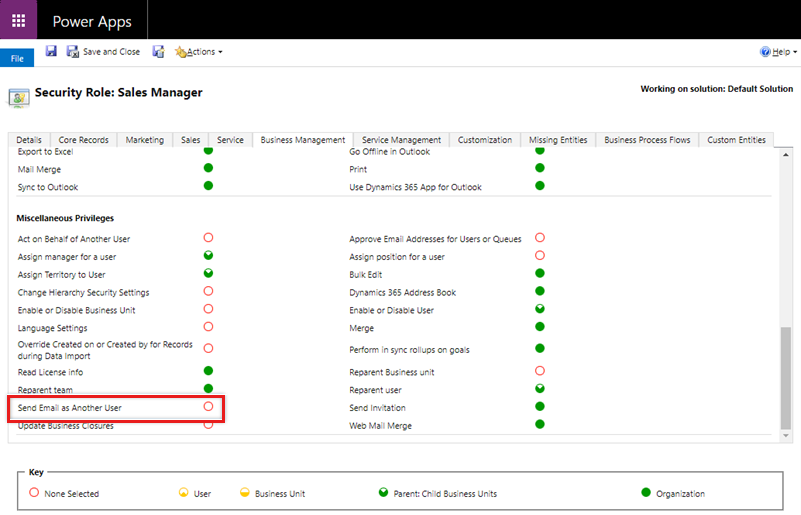The image size is (801, 515).
Task: Expand the Actions dropdown menu
Action: (198, 52)
